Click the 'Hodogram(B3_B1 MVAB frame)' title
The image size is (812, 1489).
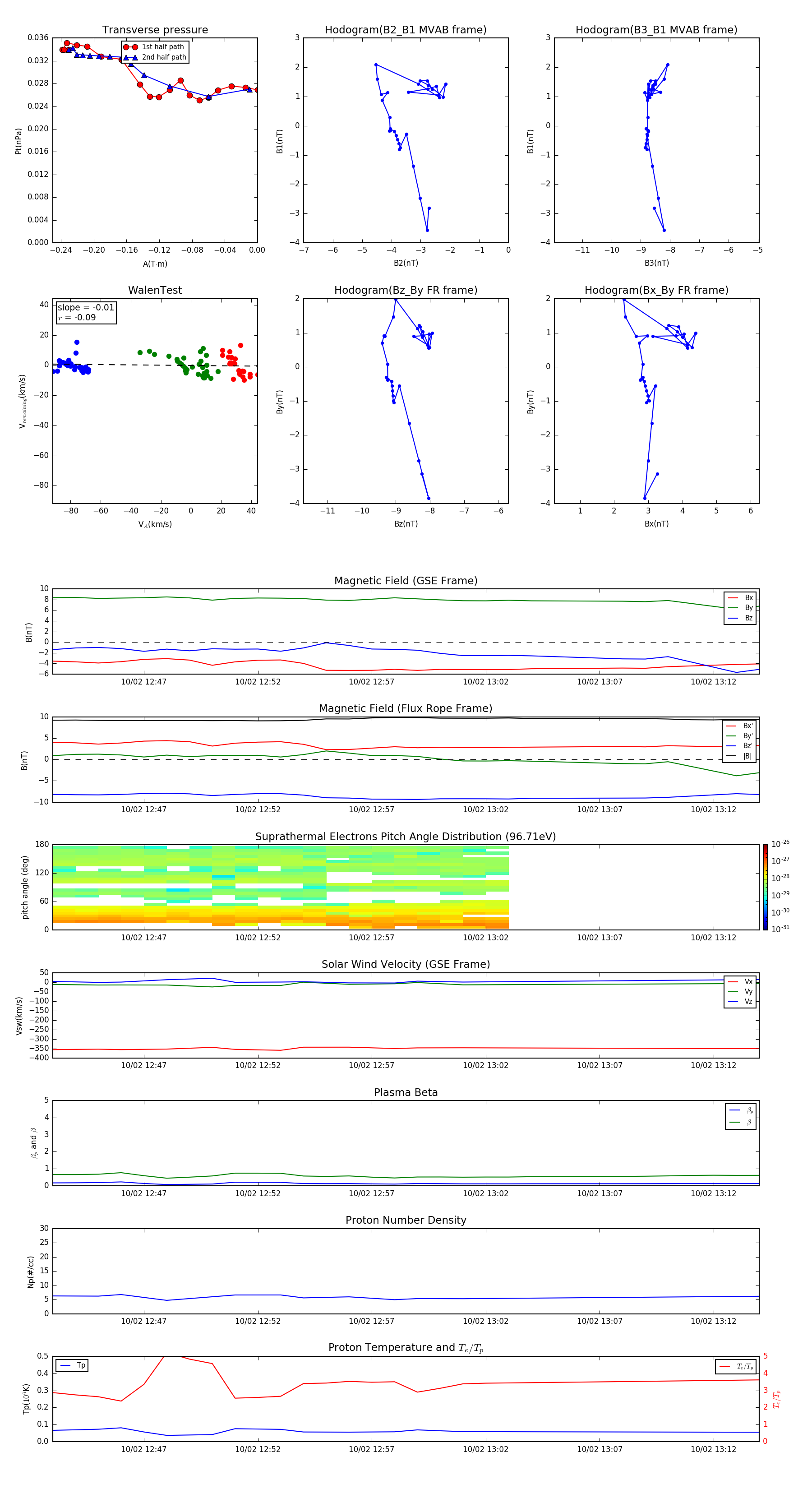656,30
